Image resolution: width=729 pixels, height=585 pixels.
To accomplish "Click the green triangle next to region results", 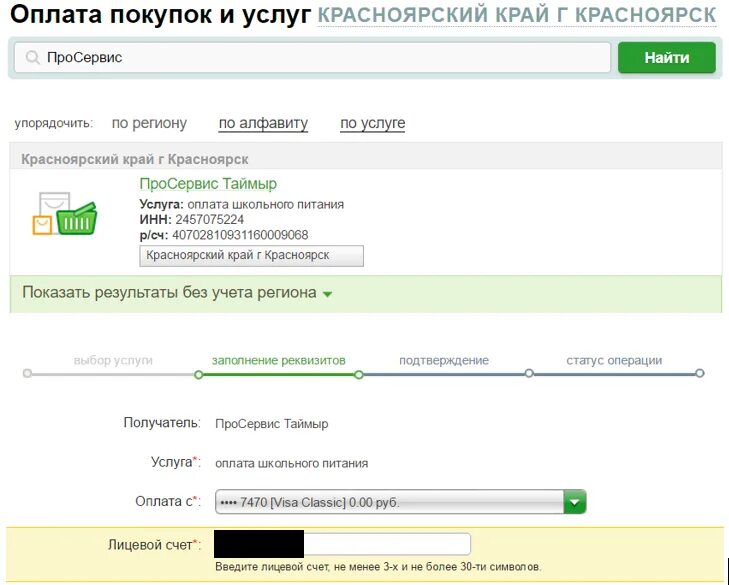I will click(327, 294).
